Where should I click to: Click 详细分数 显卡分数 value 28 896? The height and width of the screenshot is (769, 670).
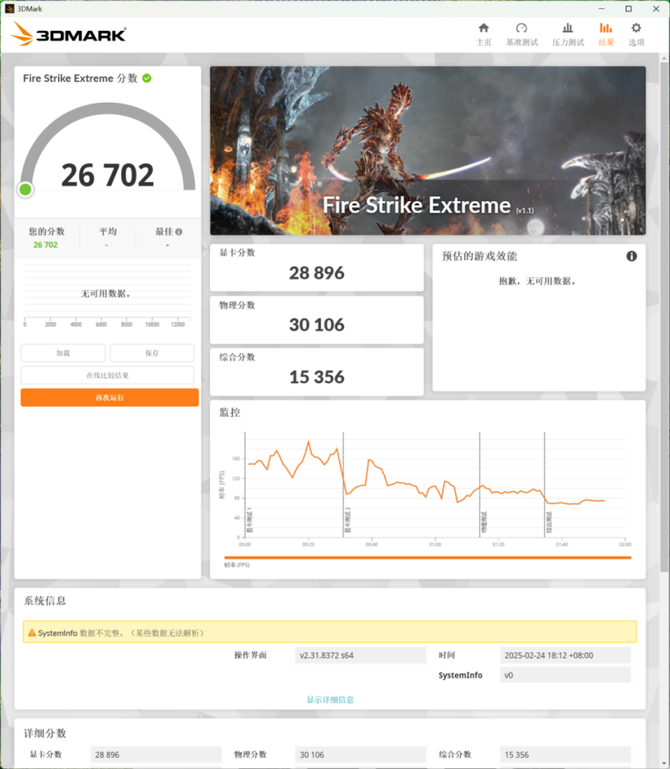click(155, 754)
